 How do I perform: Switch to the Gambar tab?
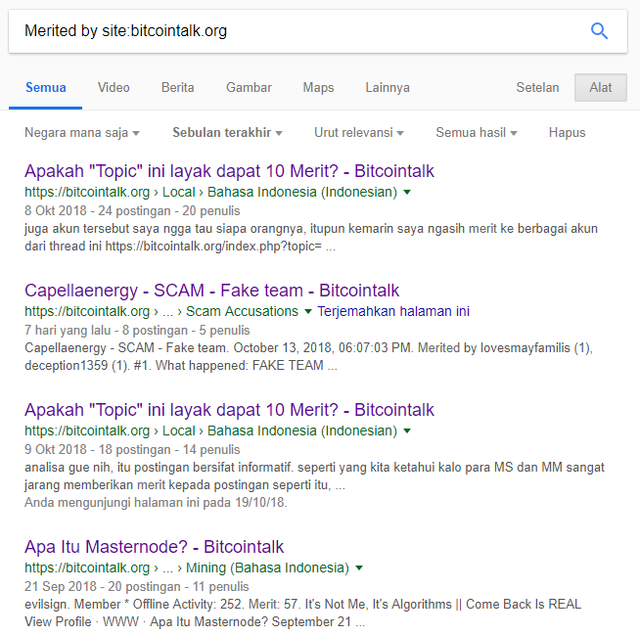(x=249, y=87)
